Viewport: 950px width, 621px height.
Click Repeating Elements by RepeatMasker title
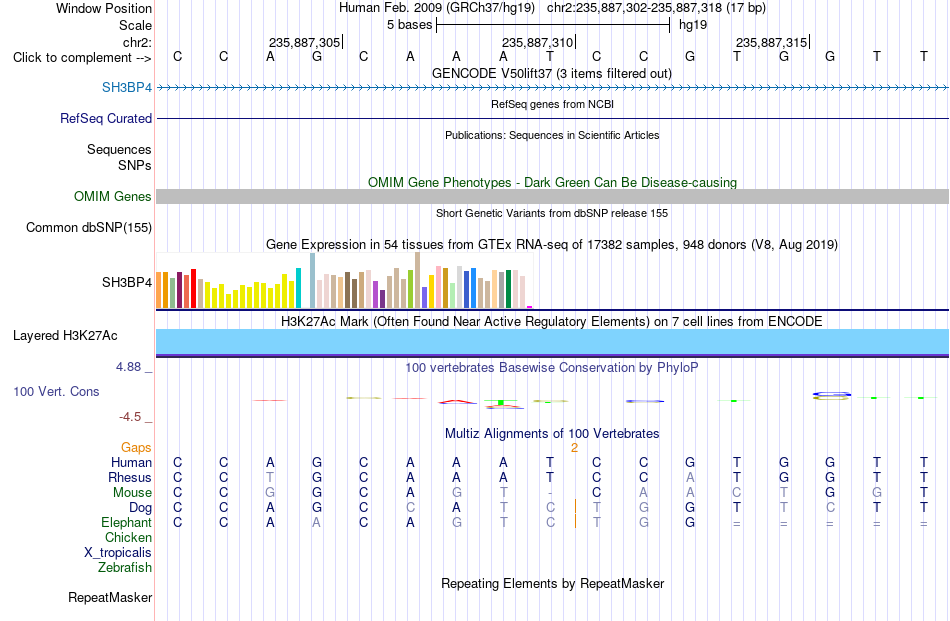552,583
